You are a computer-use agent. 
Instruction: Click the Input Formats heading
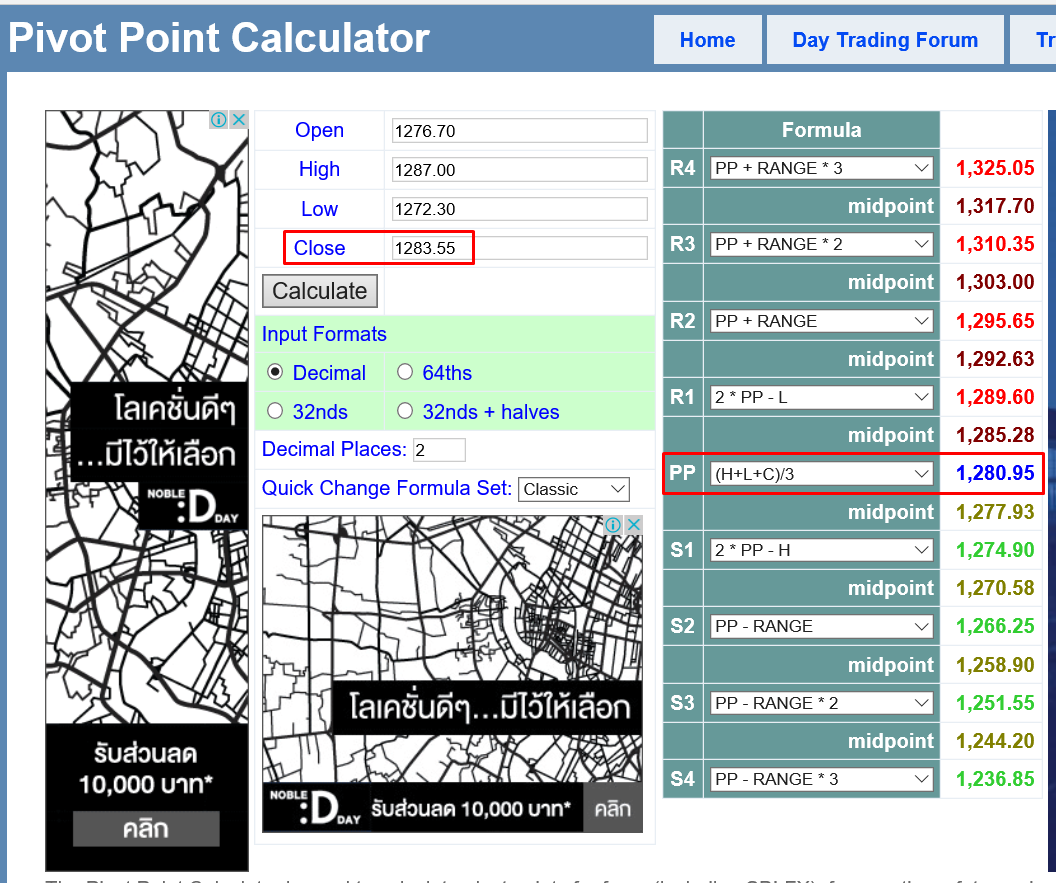[x=324, y=334]
